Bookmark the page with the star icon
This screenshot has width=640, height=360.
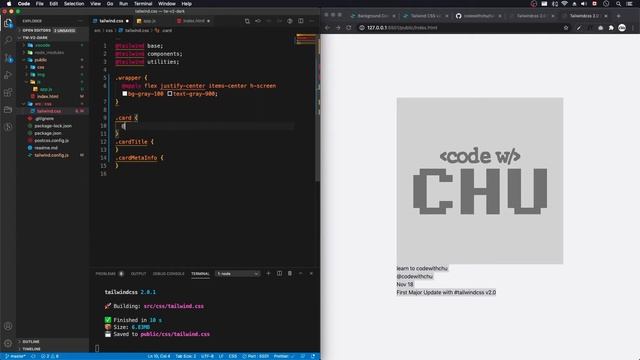coord(566,28)
